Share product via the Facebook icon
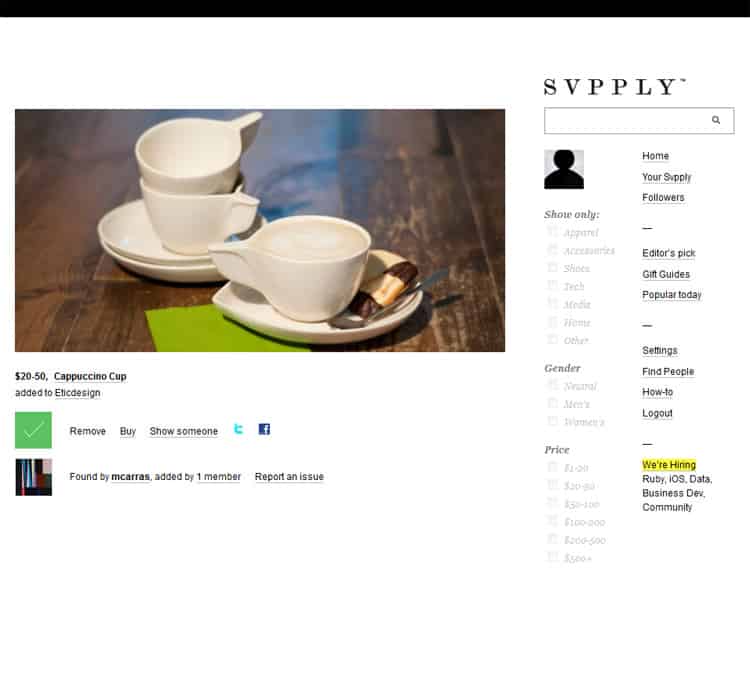 click(x=264, y=429)
